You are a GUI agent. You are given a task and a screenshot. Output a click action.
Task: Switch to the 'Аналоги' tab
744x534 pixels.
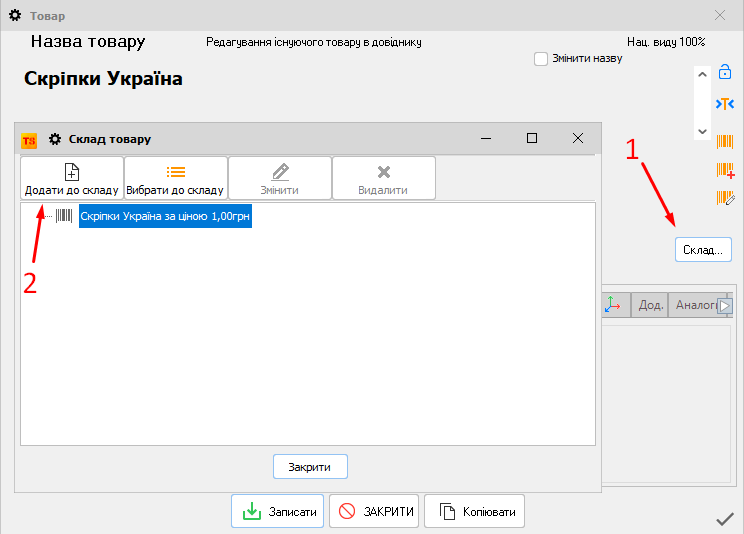(694, 305)
